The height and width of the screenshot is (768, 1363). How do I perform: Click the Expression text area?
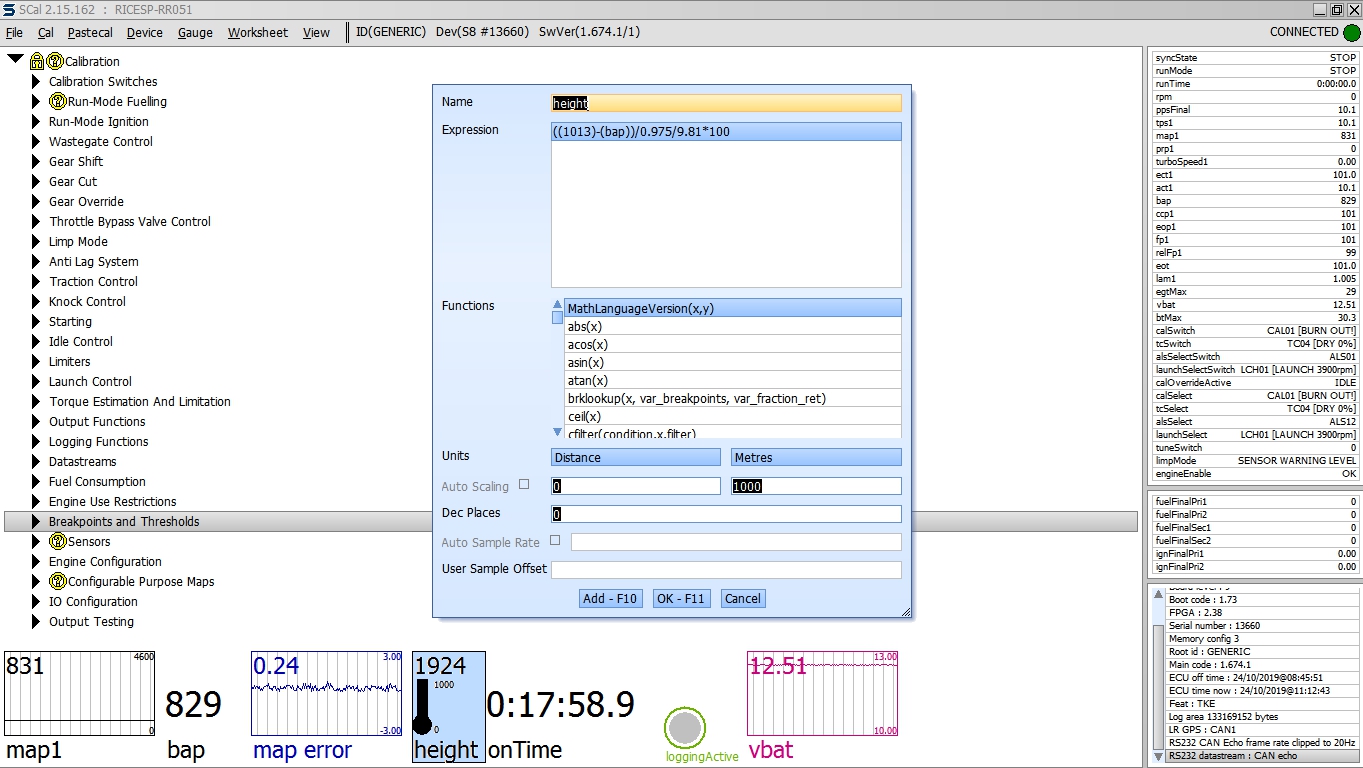pos(726,205)
